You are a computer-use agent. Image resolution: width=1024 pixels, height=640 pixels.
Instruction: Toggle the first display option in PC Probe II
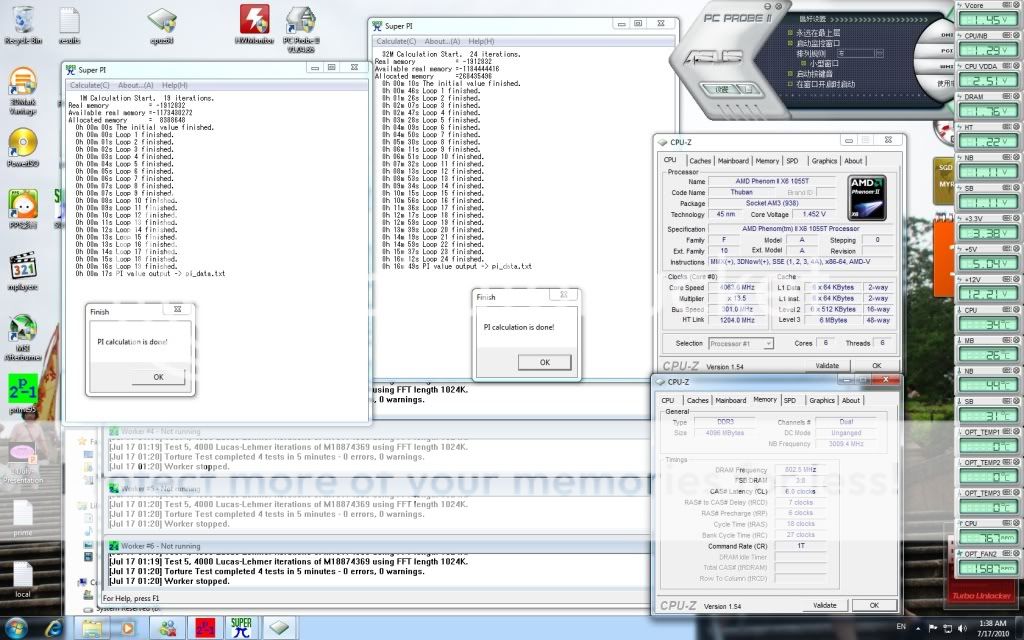click(789, 30)
